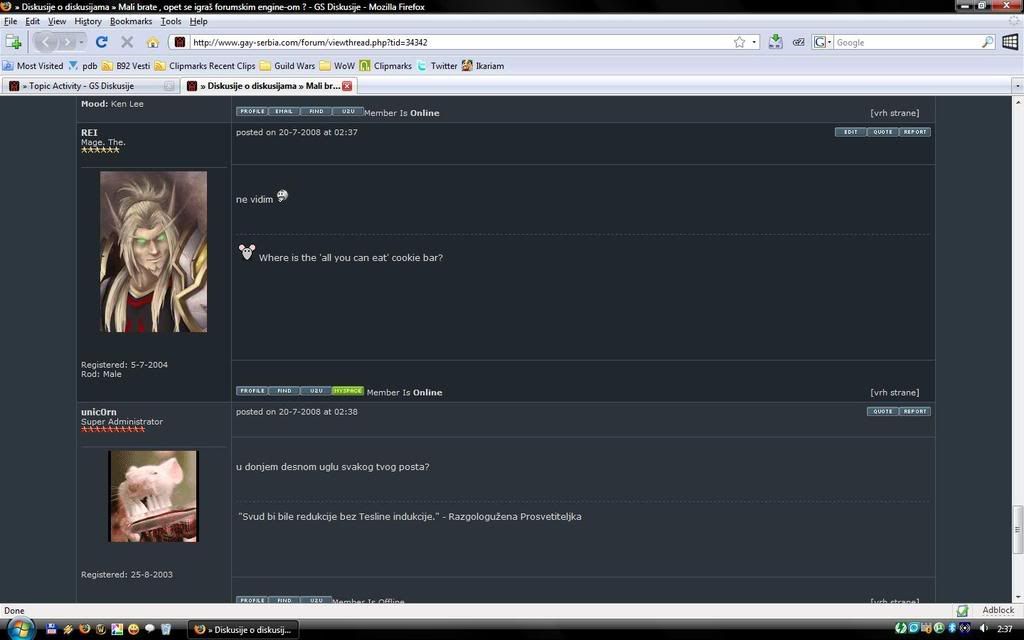
Task: Click the browser Back arrow button
Action: coord(45,42)
